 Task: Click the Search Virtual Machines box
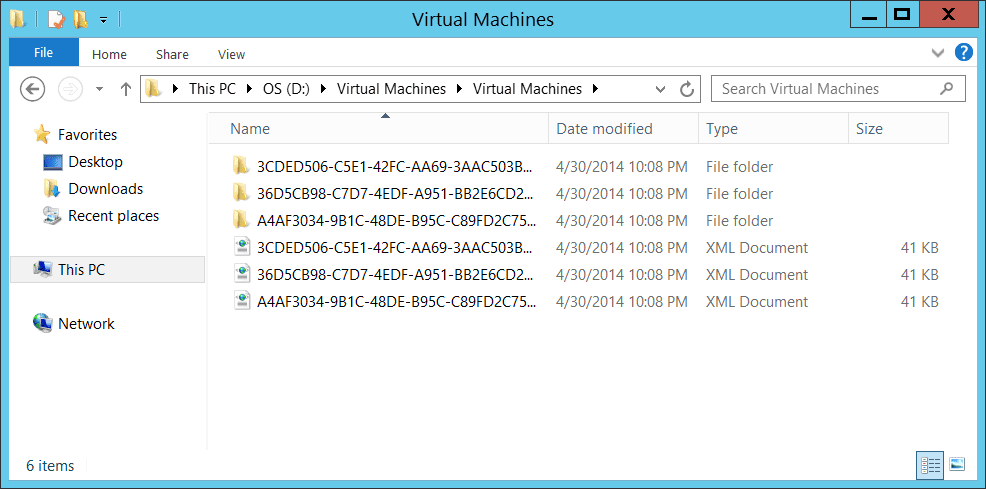828,89
